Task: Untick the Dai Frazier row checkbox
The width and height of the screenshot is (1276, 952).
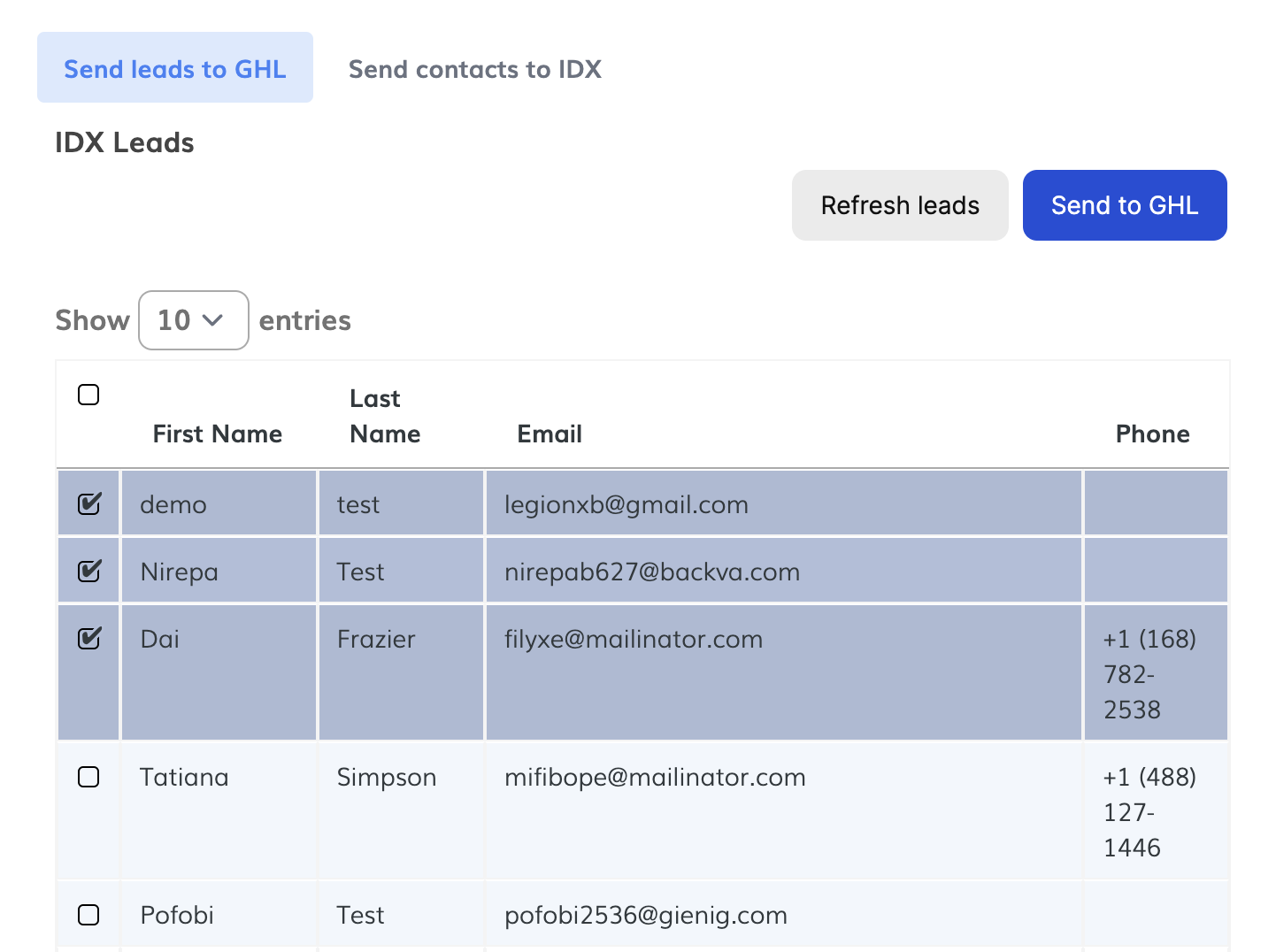Action: (89, 638)
